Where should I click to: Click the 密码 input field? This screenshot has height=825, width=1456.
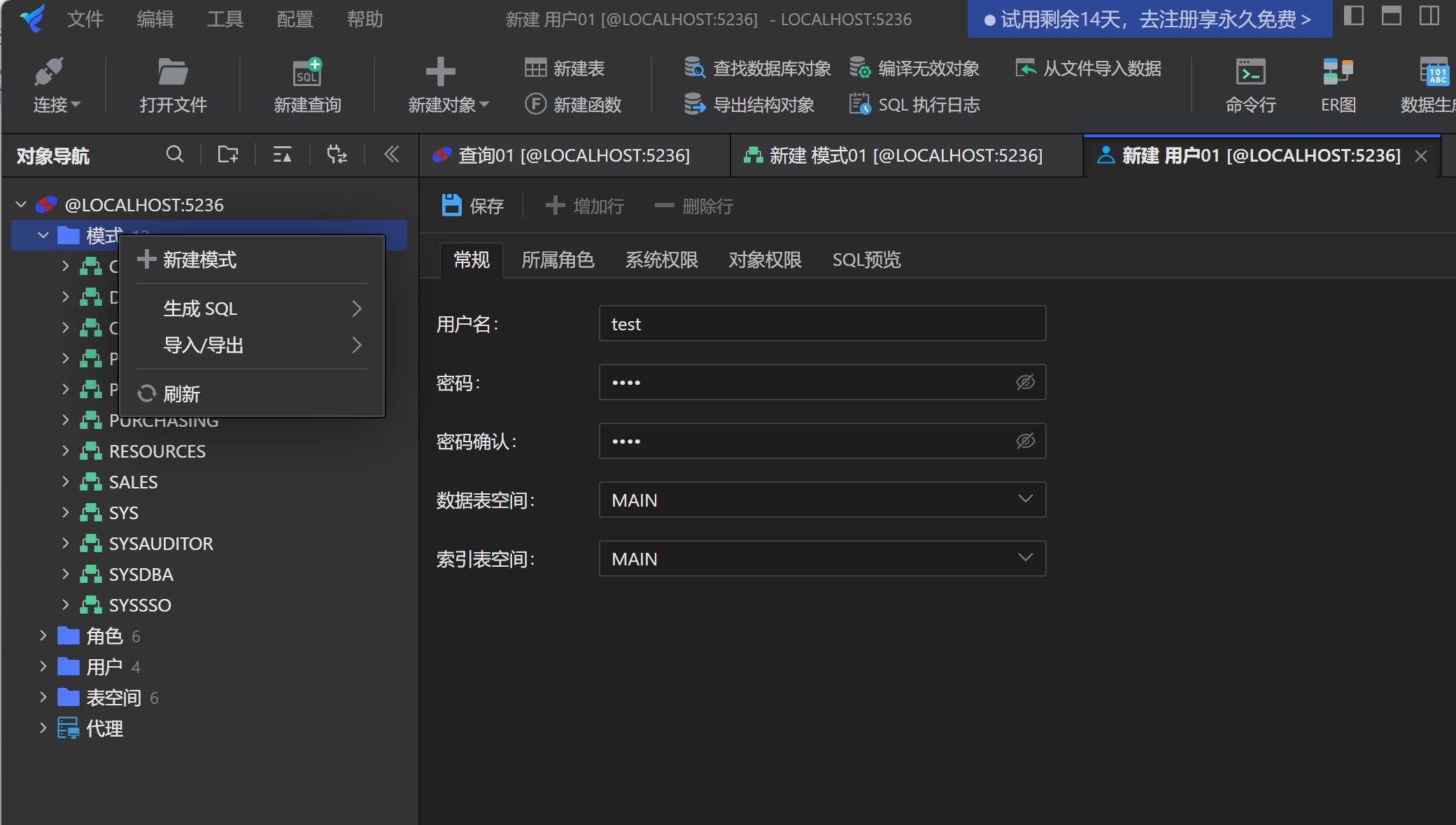point(822,382)
